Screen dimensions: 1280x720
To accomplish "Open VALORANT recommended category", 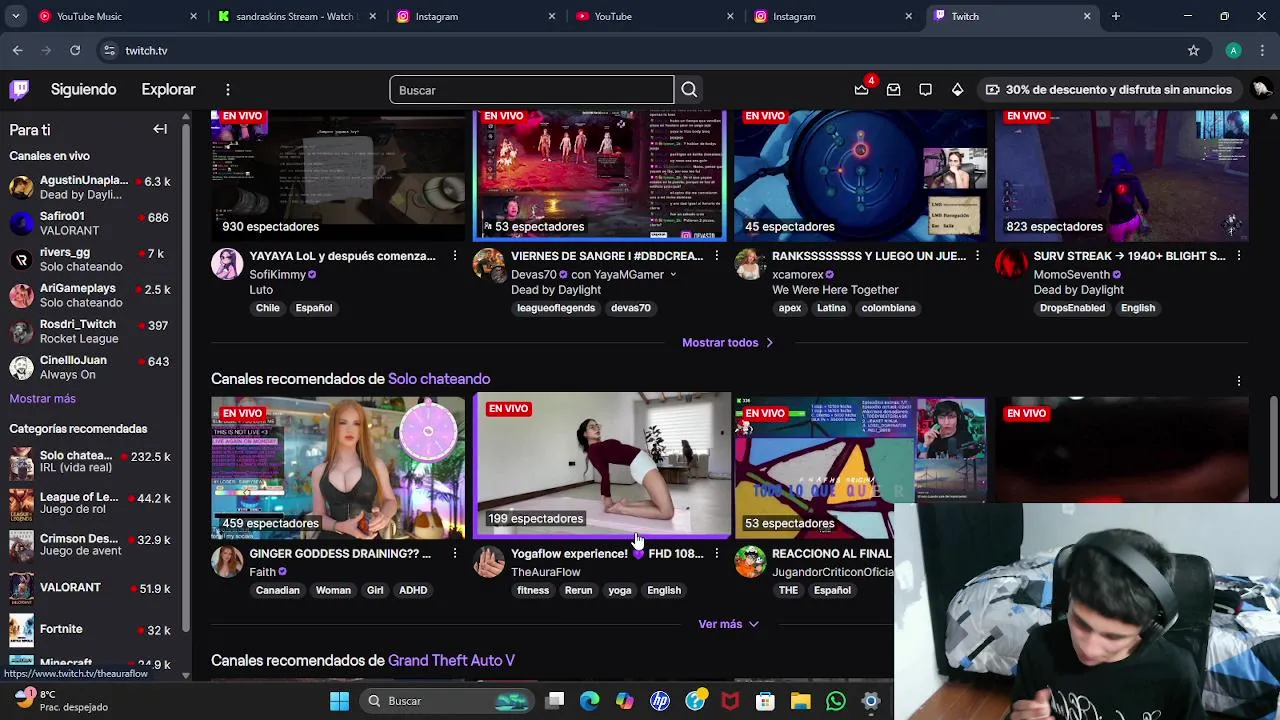I will 91,588.
